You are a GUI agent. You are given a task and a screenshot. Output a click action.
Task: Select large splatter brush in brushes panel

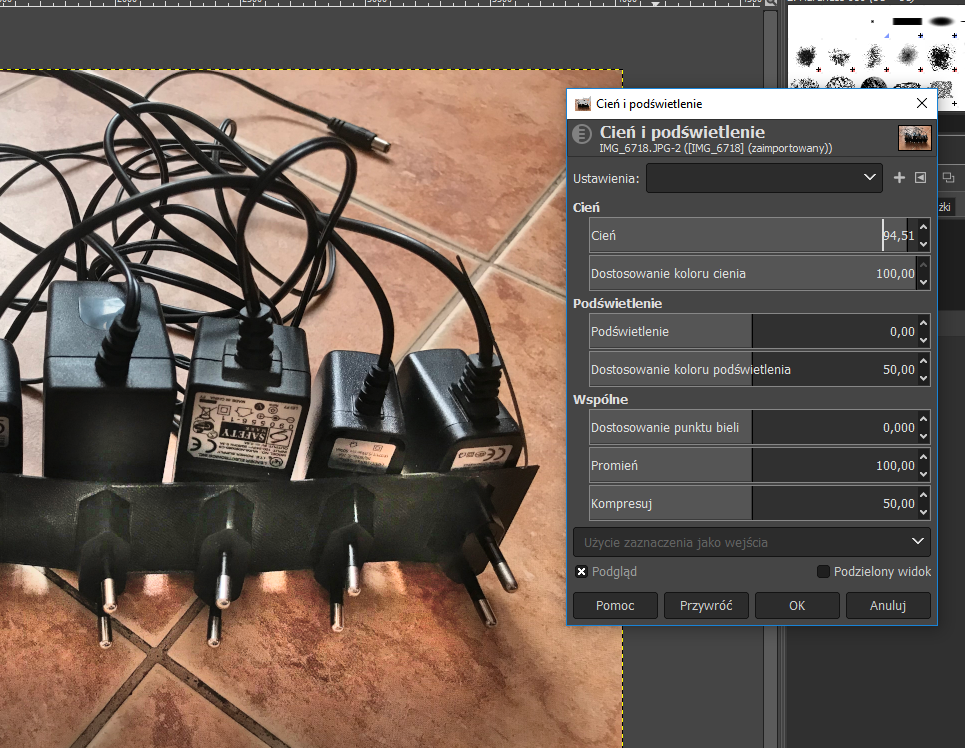pyautogui.click(x=940, y=57)
